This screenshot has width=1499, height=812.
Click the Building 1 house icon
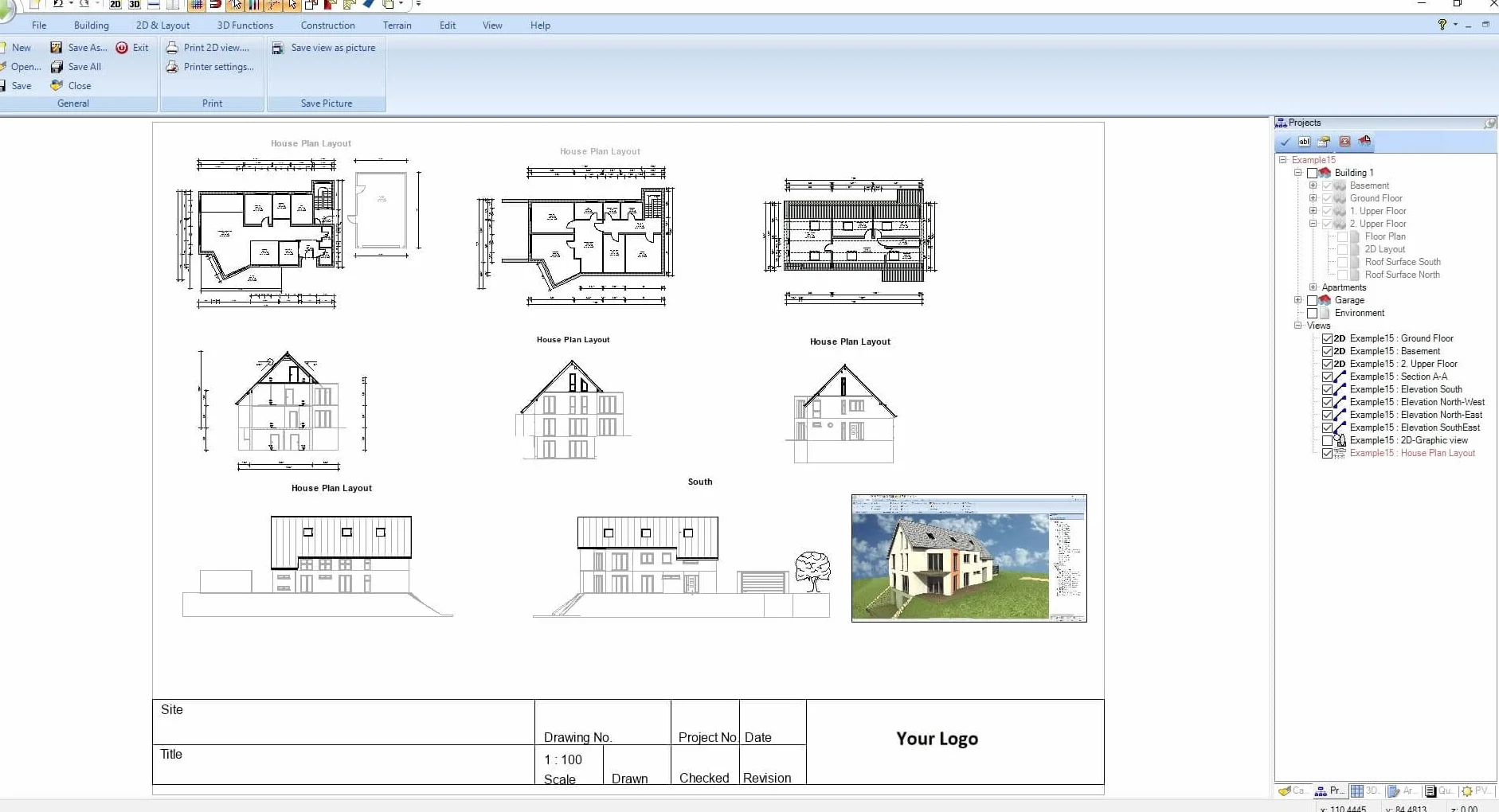[1325, 173]
